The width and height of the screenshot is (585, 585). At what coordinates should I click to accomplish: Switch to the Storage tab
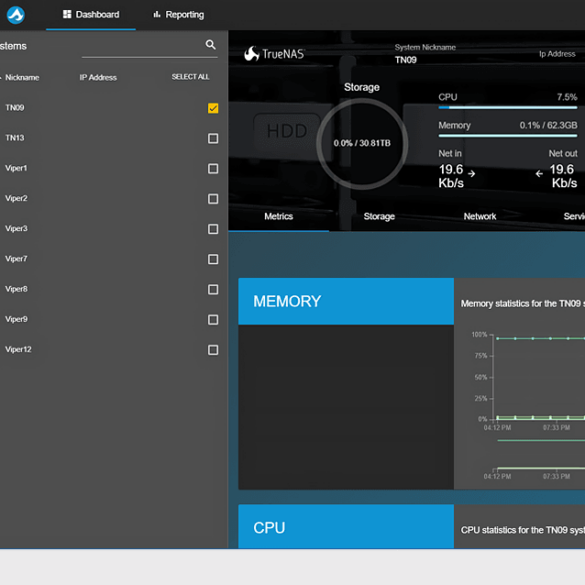[379, 217]
